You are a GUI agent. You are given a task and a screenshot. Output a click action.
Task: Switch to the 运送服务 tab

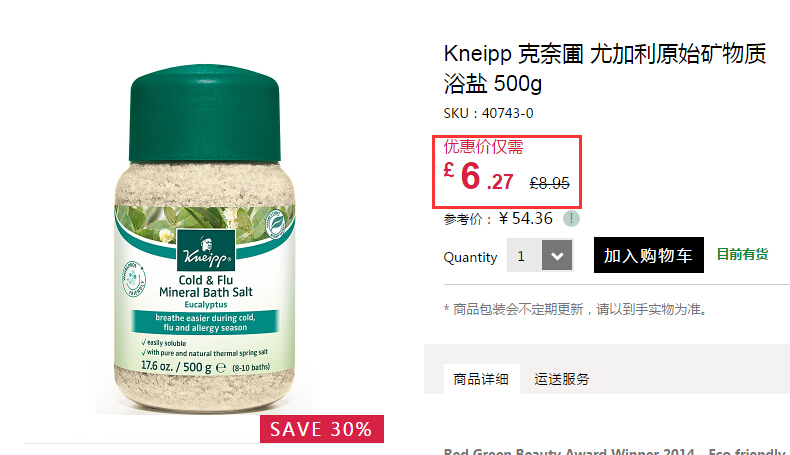562,379
